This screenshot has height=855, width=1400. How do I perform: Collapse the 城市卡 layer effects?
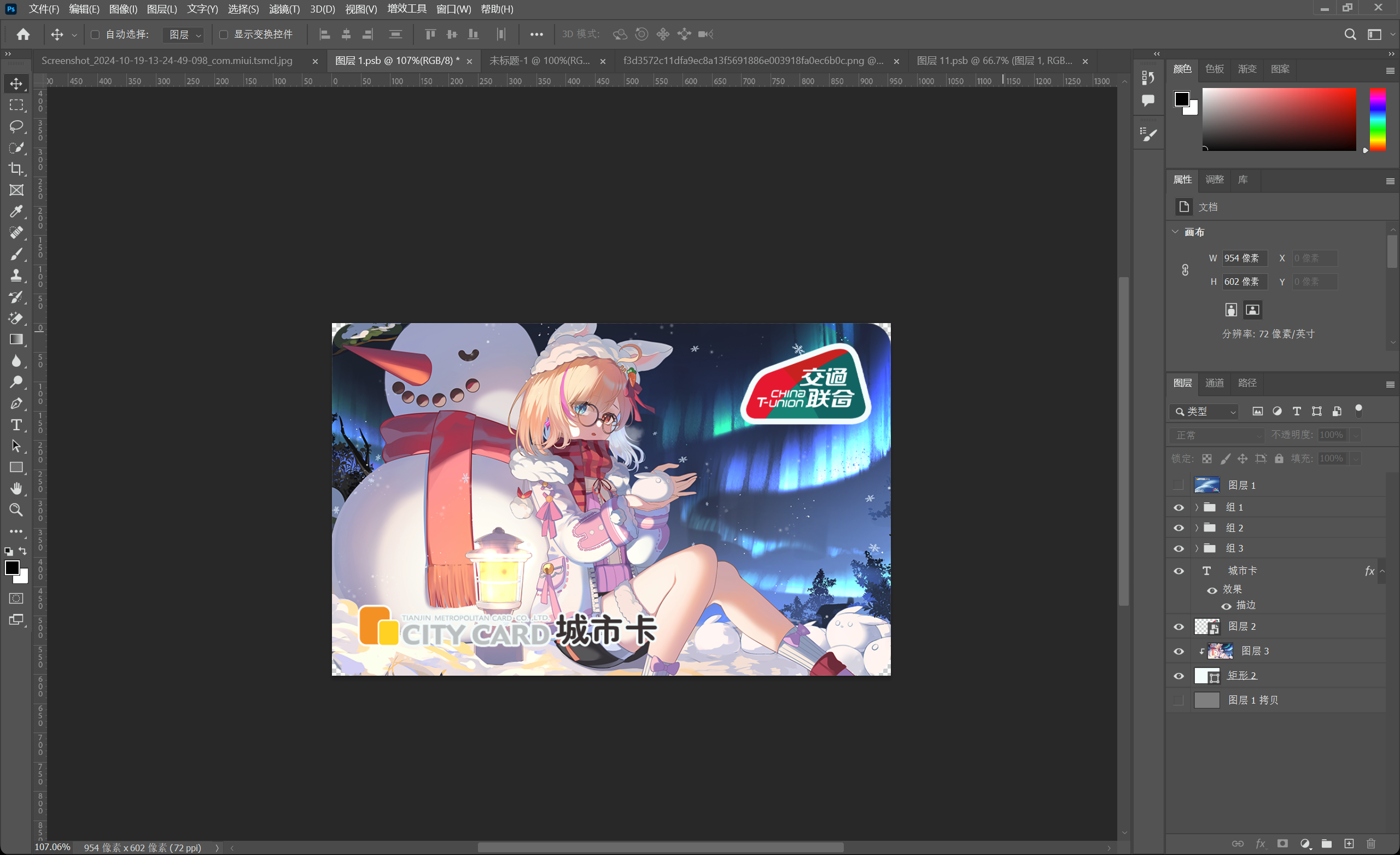point(1382,571)
